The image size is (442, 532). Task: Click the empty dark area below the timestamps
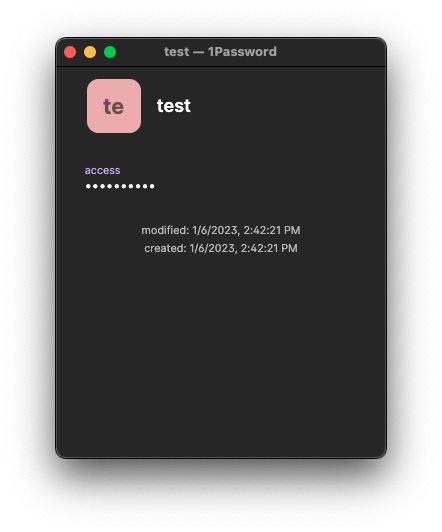(x=221, y=353)
